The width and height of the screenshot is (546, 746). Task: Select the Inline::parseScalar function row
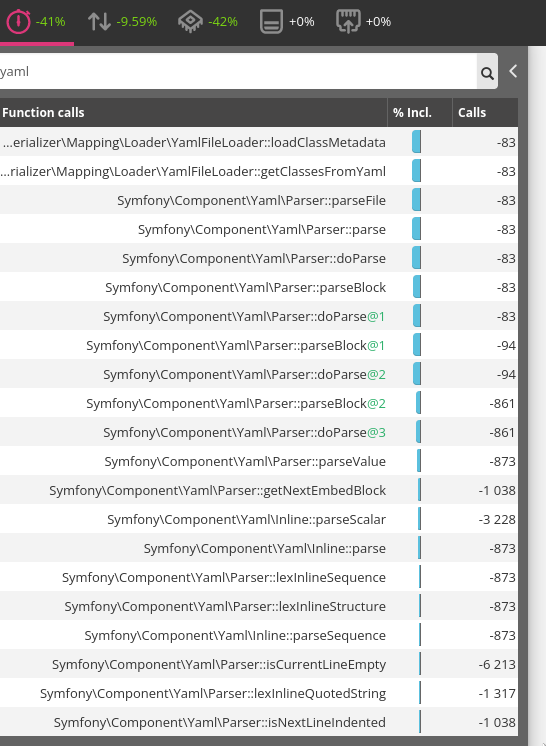(259, 519)
